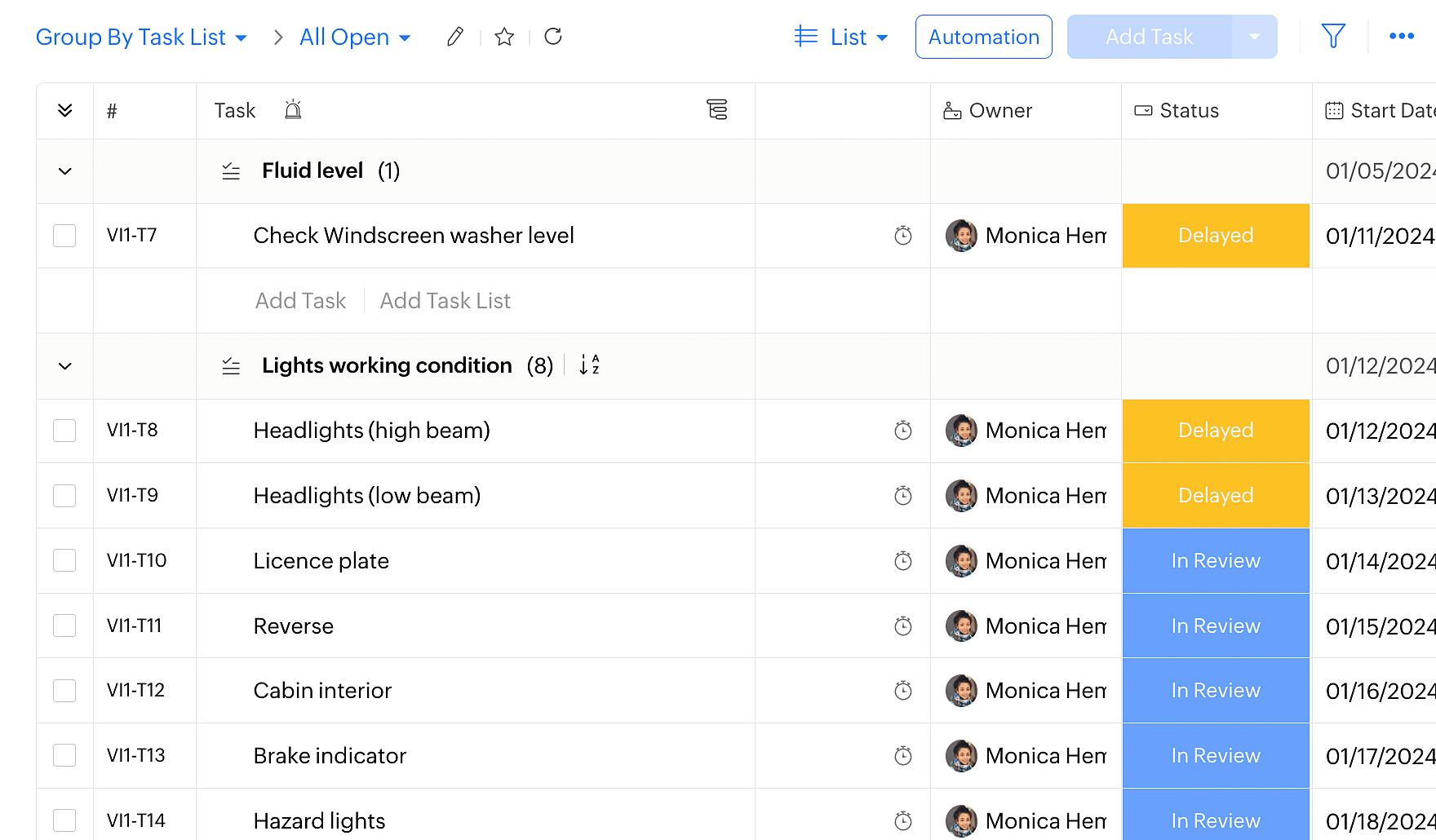The height and width of the screenshot is (840, 1436).
Task: Open the three-dot more options menu
Action: [1401, 37]
